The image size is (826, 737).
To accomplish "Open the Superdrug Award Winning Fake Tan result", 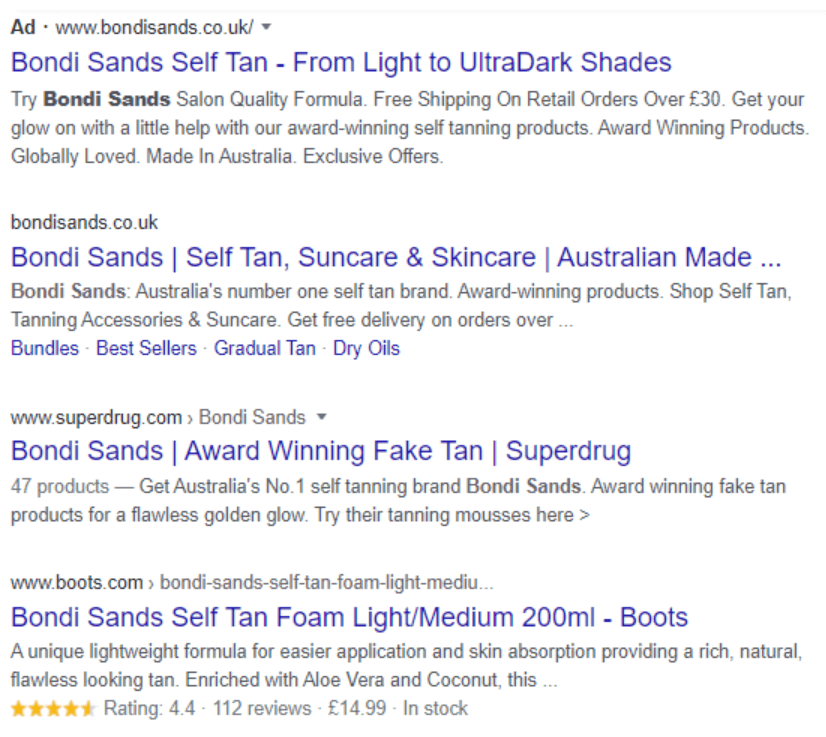I will pyautogui.click(x=321, y=451).
